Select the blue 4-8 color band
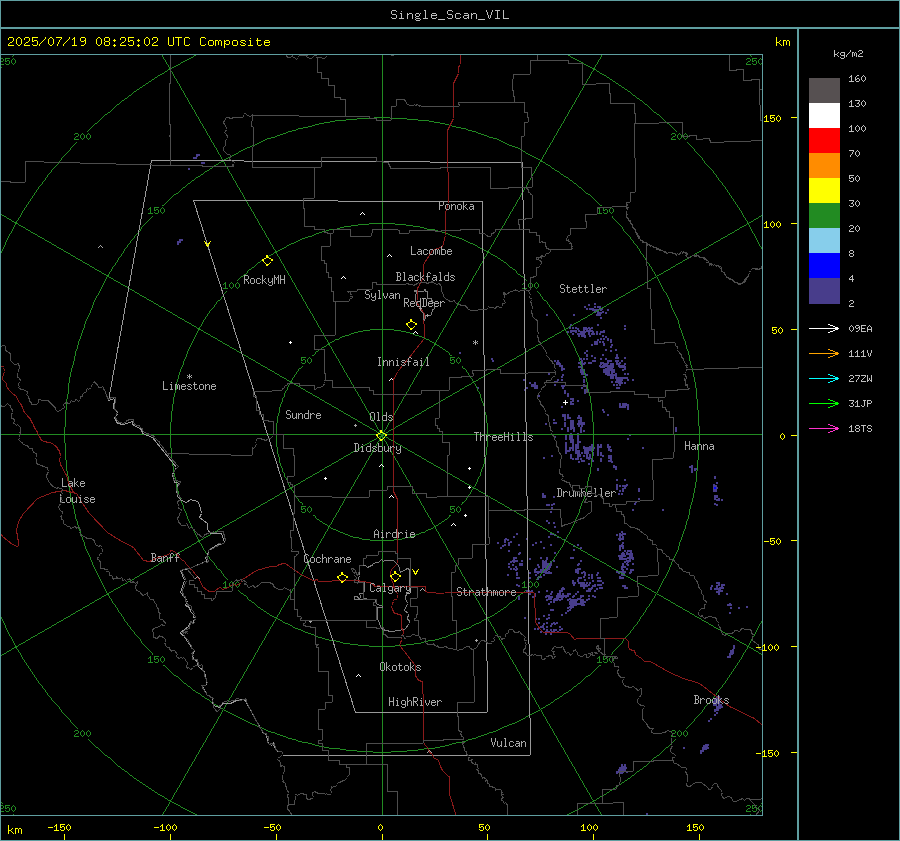The height and width of the screenshot is (841, 900). [x=824, y=266]
